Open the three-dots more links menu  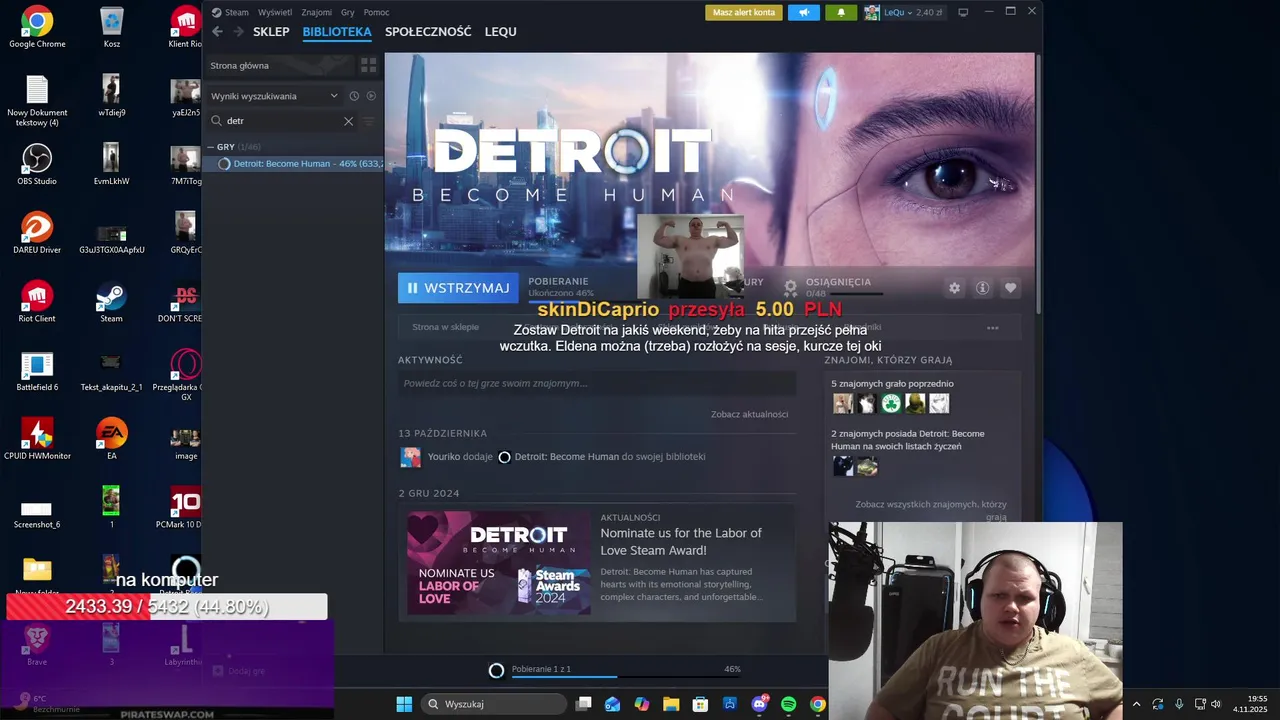click(992, 328)
